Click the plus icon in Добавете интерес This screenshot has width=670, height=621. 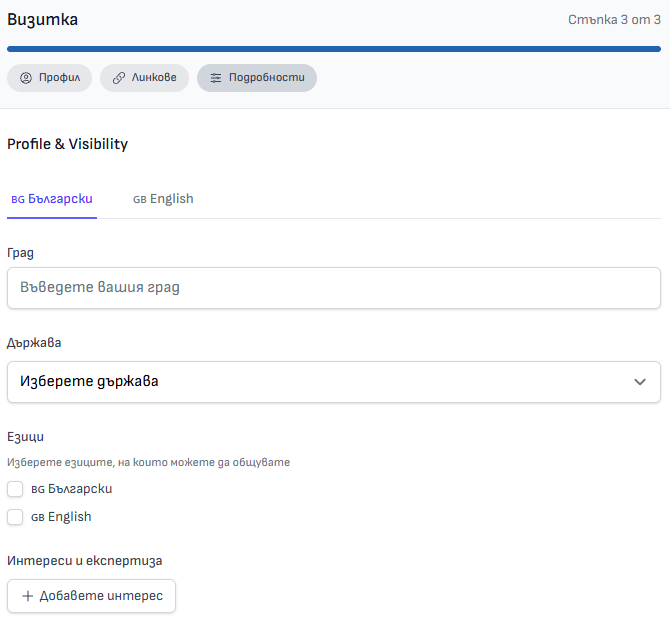[28, 596]
